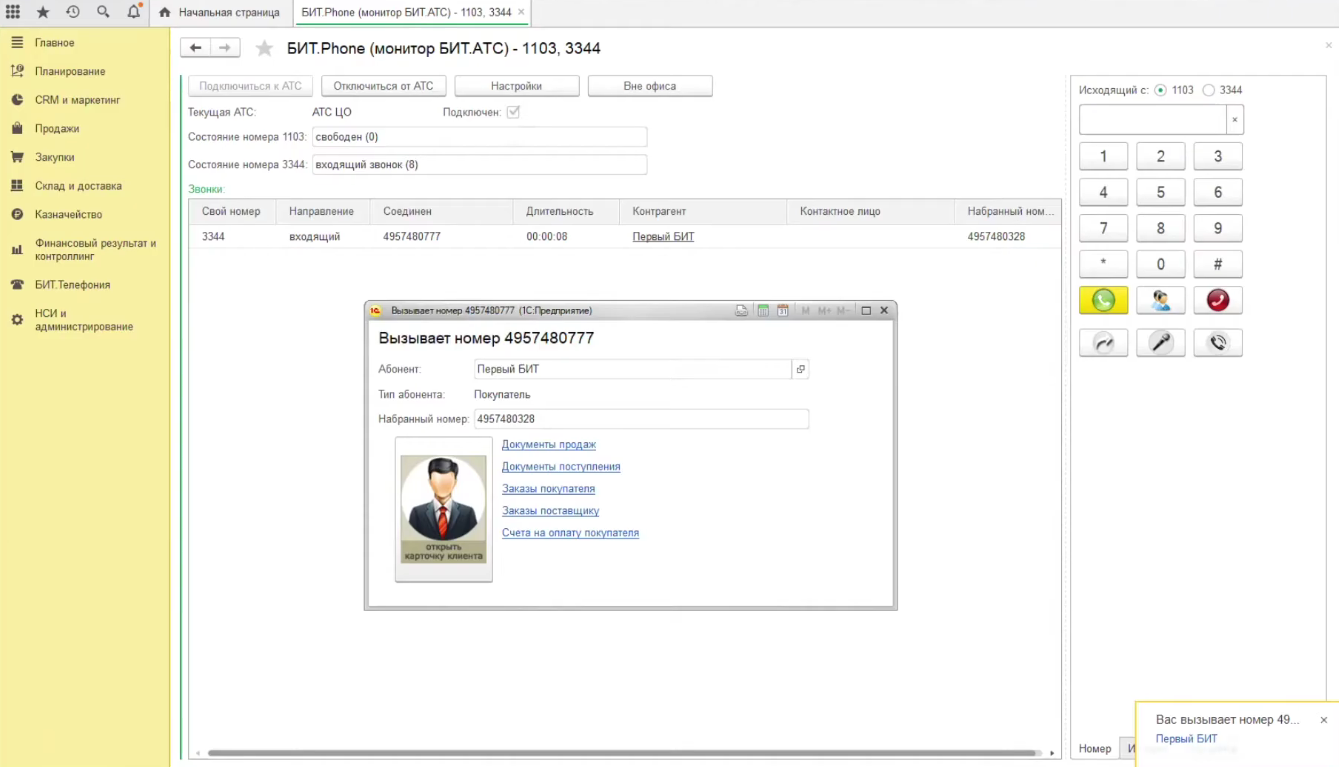Show the history clock icon
The image size is (1339, 767).
(73, 12)
